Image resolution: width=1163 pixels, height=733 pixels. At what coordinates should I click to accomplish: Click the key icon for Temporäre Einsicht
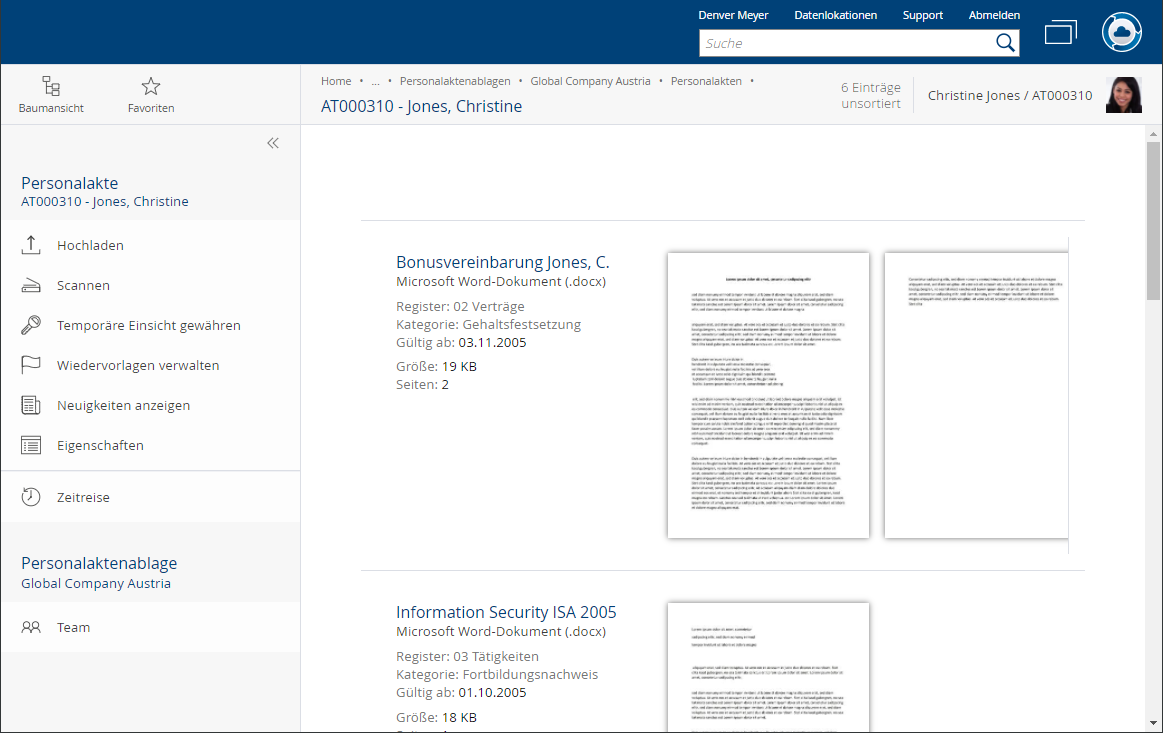(x=31, y=326)
